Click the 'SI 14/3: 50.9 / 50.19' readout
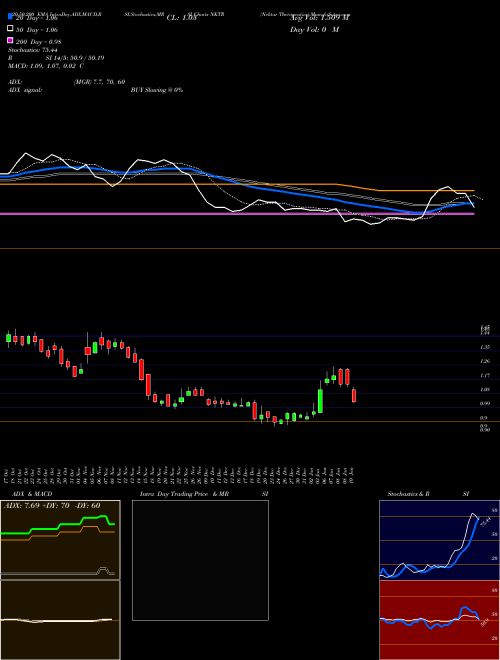The height and width of the screenshot is (660, 500). click(x=75, y=58)
